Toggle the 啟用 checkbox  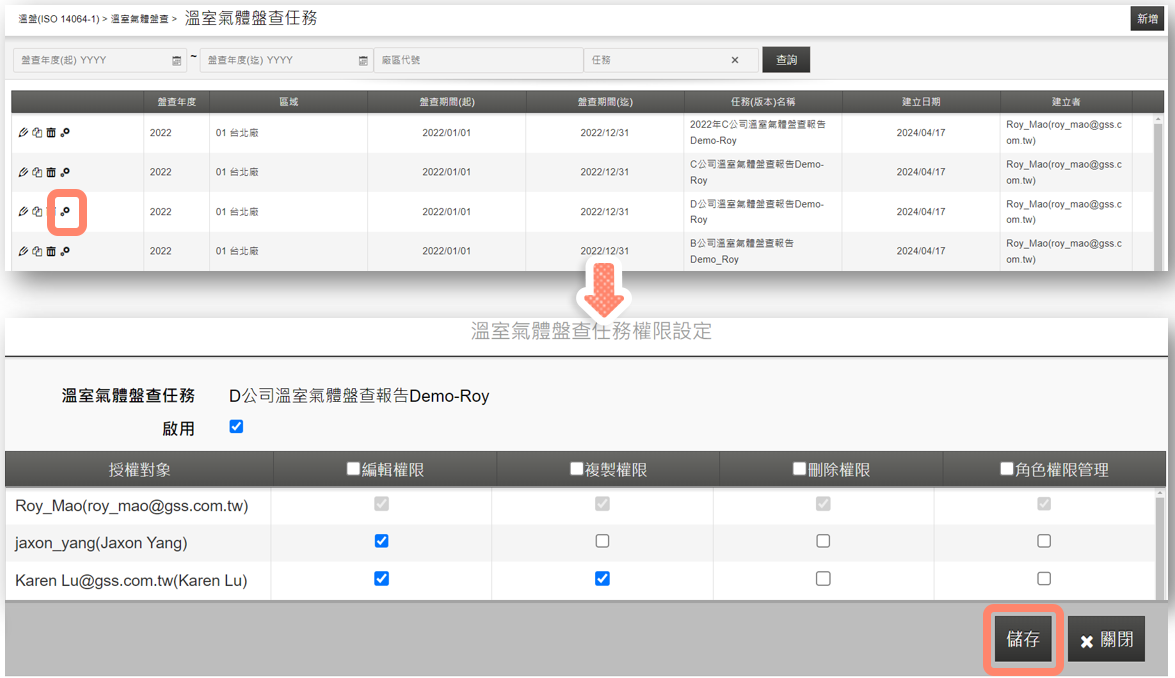237,427
